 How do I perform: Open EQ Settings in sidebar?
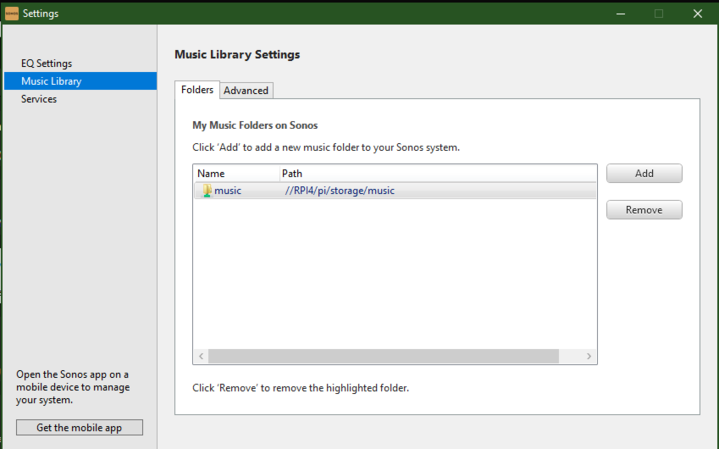tap(46, 63)
